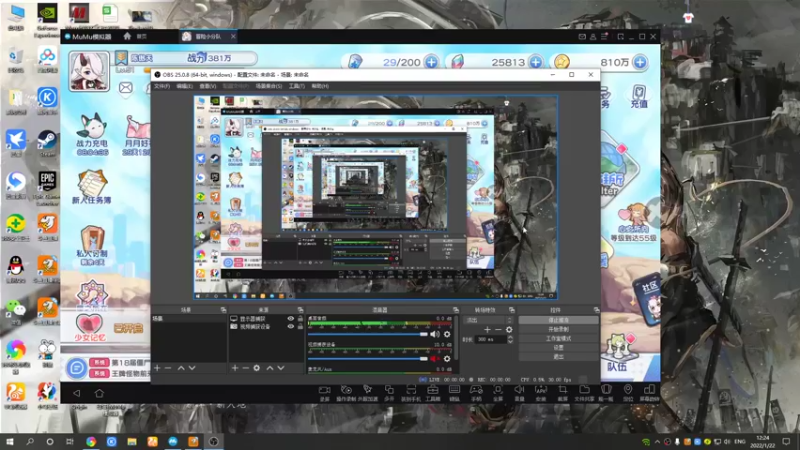
Task: Increase transition duration with up arrow
Action: pyautogui.click(x=510, y=337)
